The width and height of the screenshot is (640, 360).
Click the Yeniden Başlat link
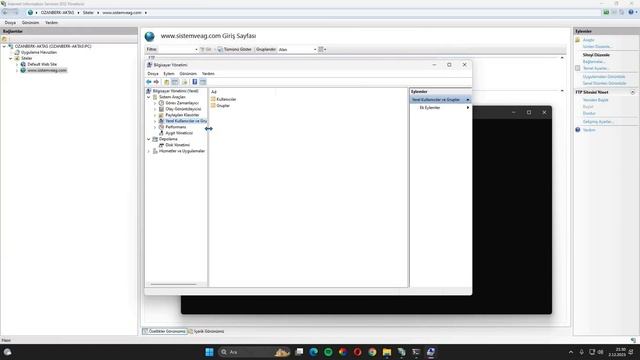coord(596,100)
